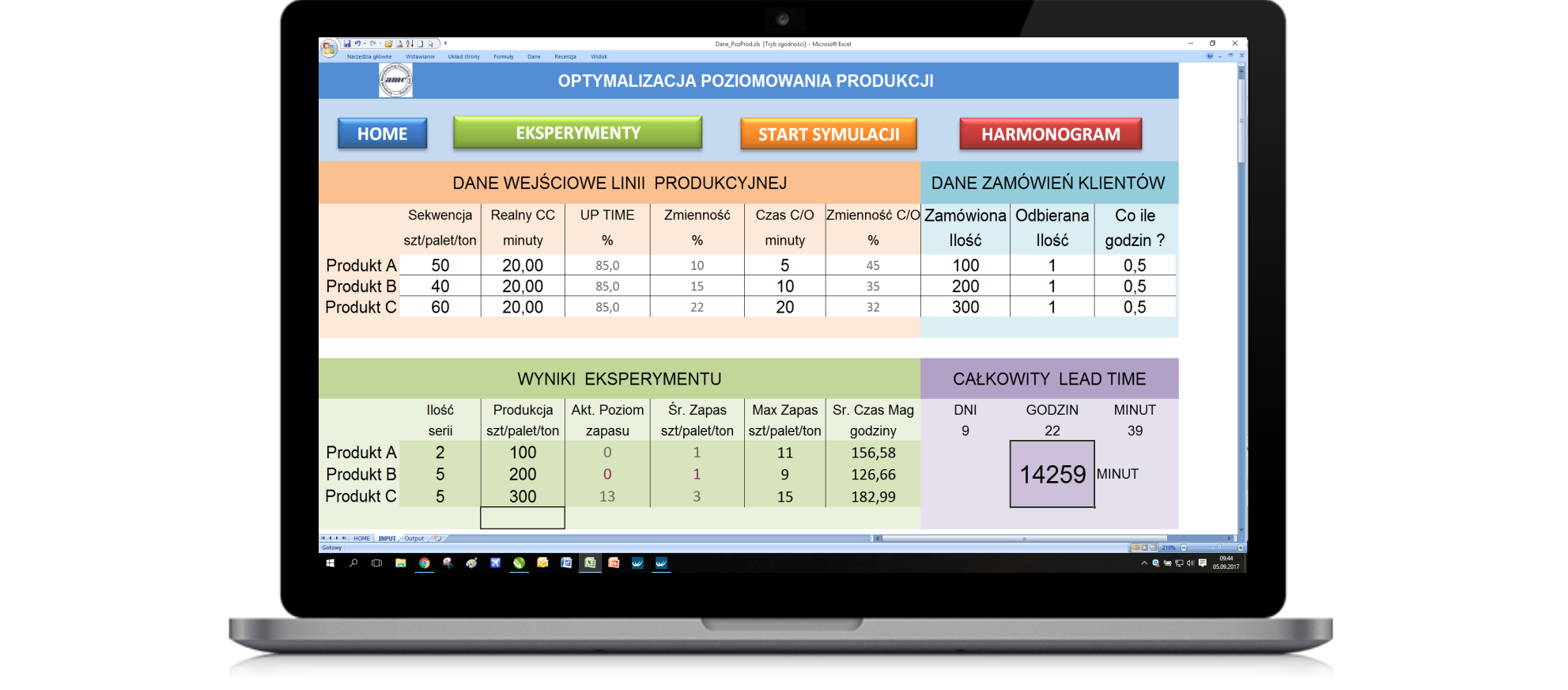Screen dimensions: 1568x690
Task: Click the pointer select icon in quick access toolbar
Action: (431, 44)
